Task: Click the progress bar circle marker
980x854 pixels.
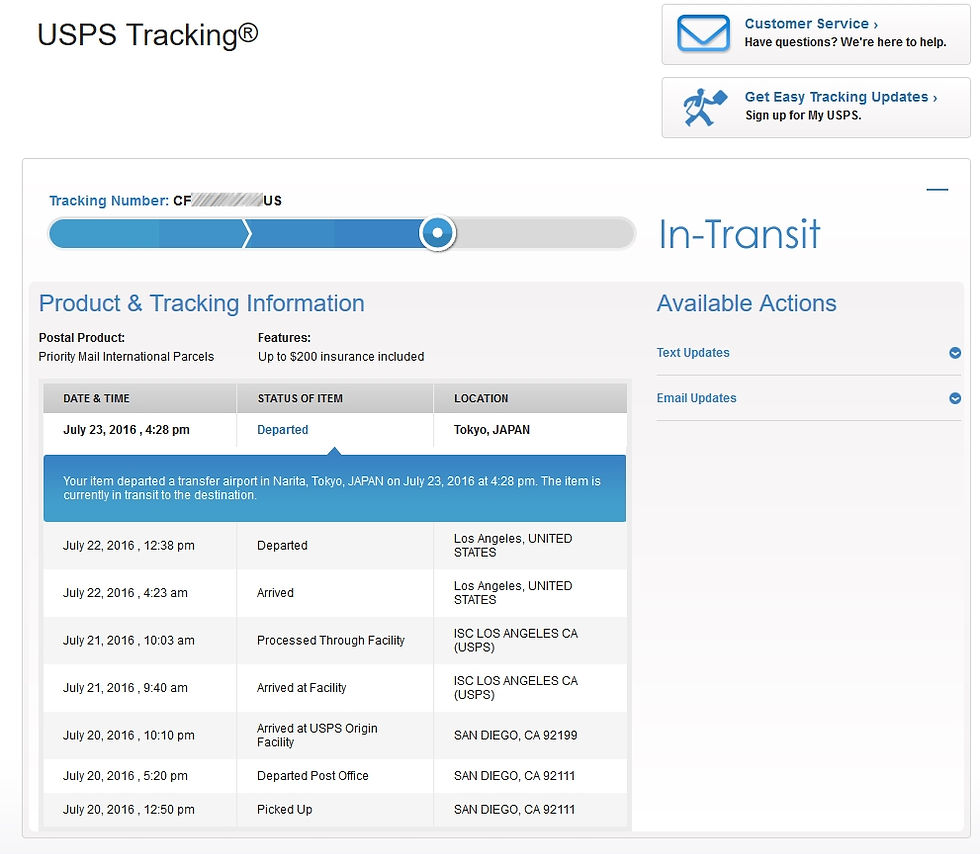Action: coord(438,233)
